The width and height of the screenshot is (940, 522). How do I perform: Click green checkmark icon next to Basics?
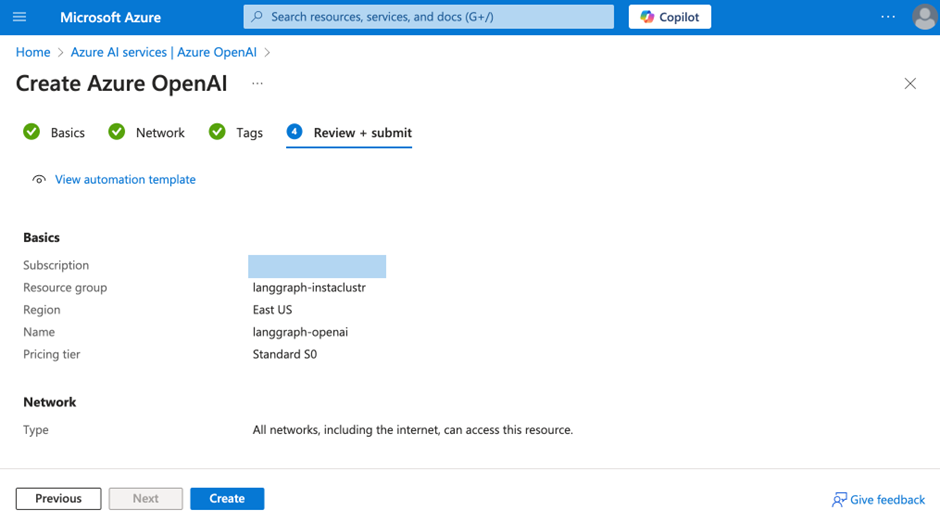[x=32, y=132]
